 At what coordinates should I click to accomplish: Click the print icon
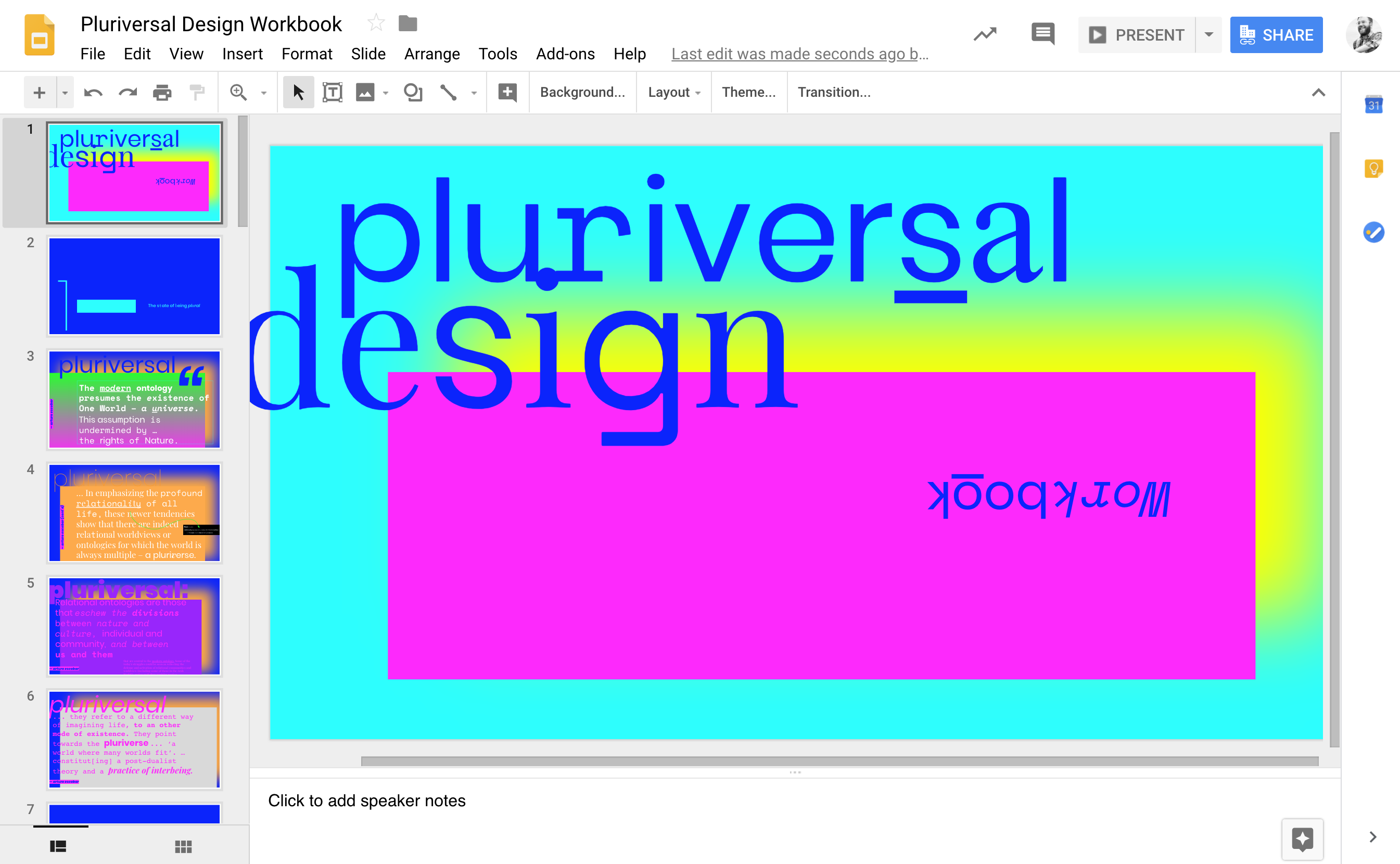[x=162, y=93]
